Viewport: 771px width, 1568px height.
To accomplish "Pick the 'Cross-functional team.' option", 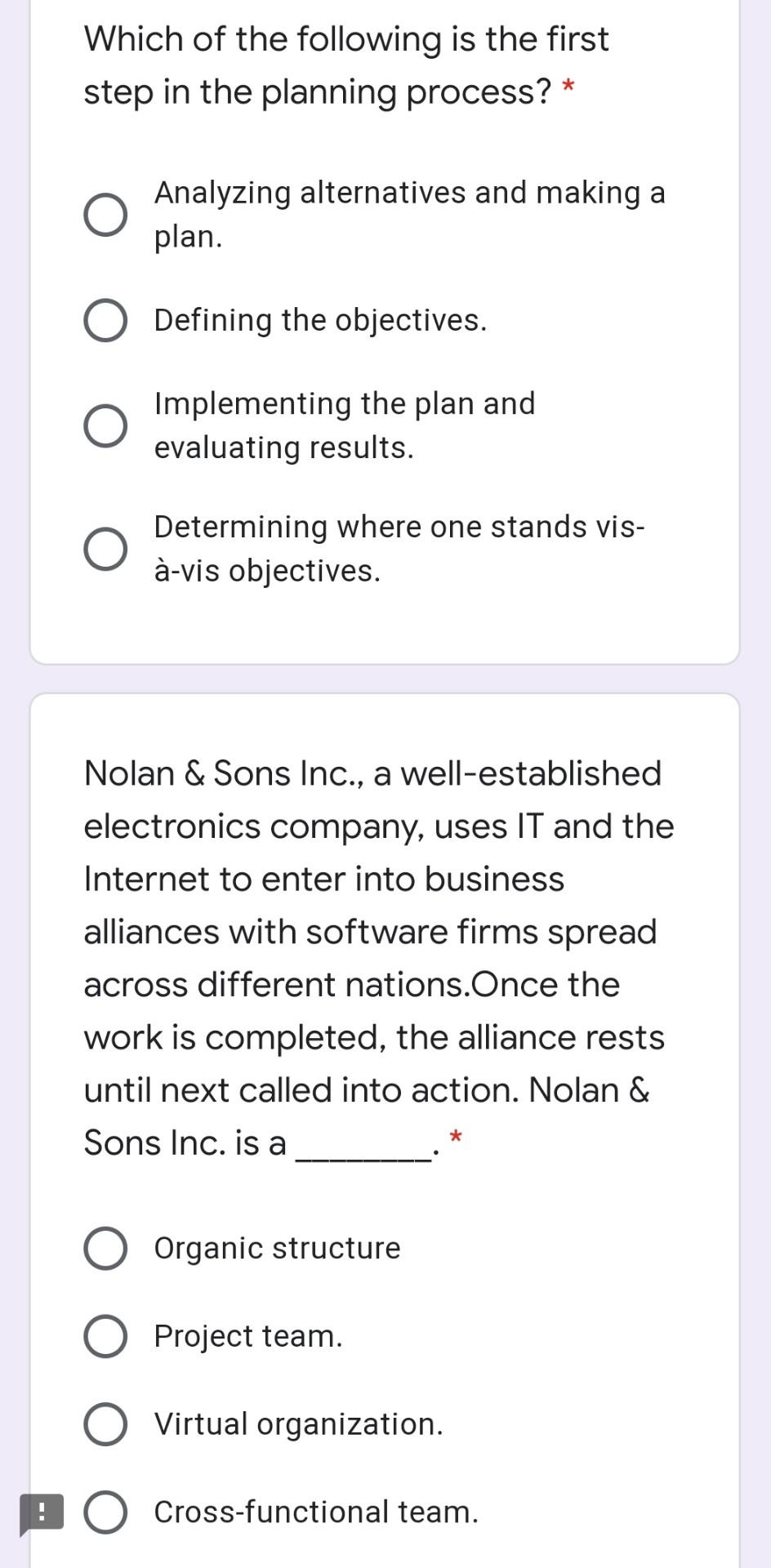I will coord(105,1512).
